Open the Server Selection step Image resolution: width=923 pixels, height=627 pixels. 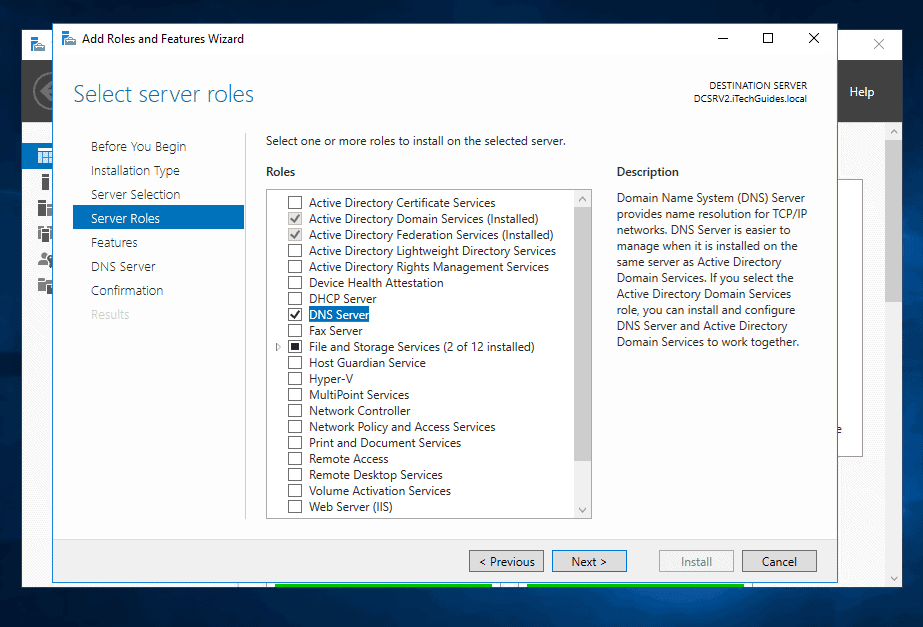point(135,194)
